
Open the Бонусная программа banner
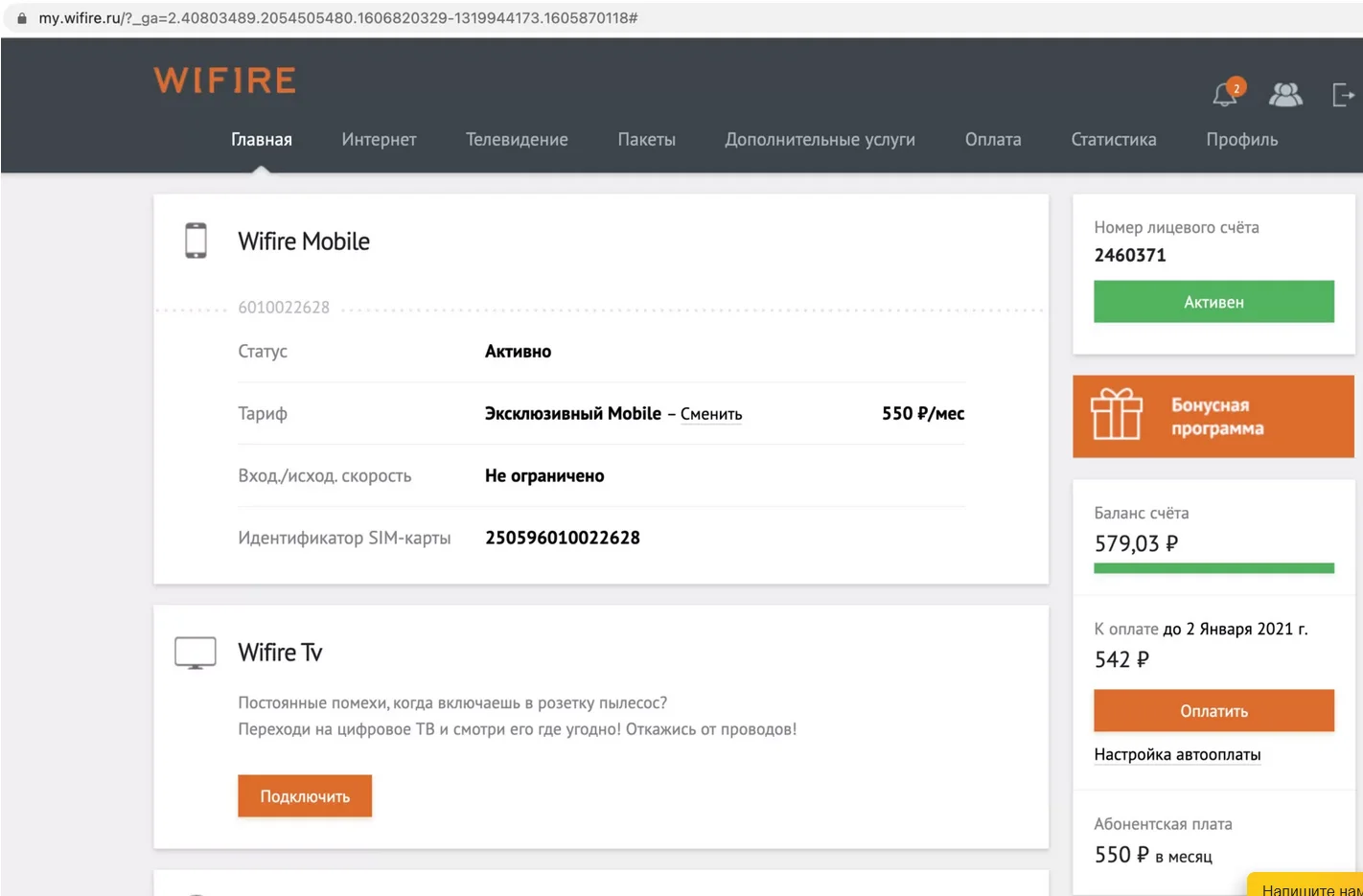[x=1213, y=416]
